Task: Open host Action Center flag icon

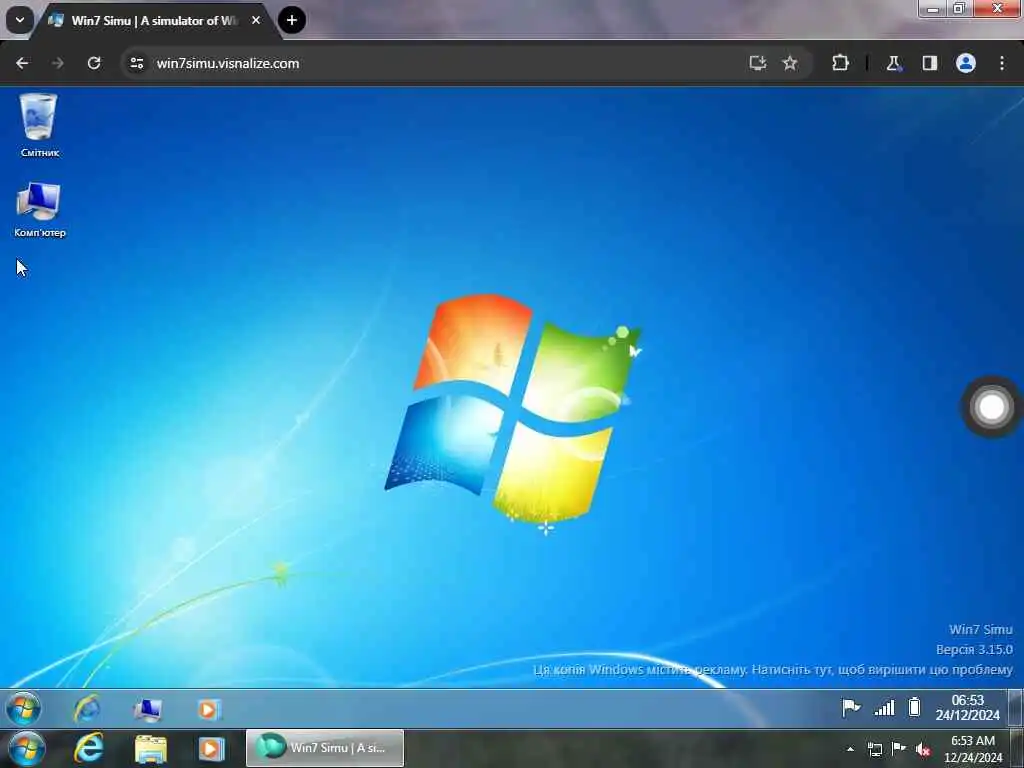Action: (899, 748)
